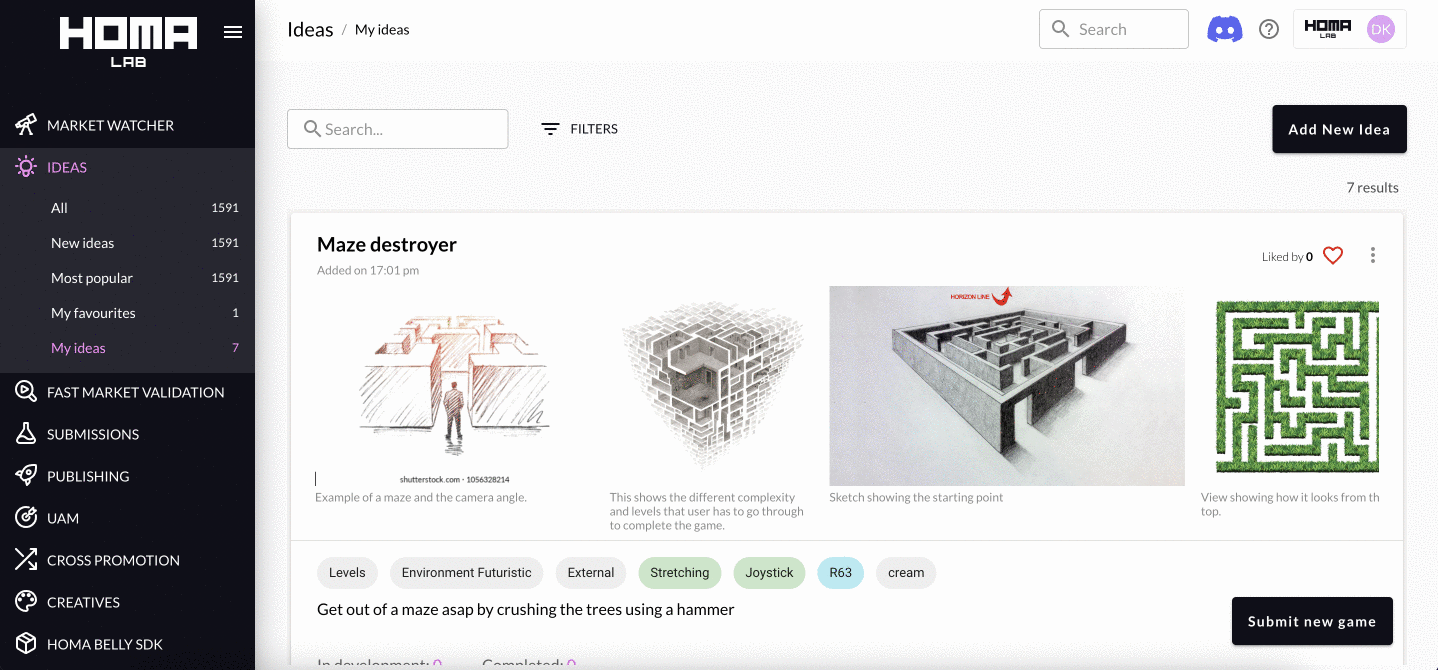Select the blue R63 tag
This screenshot has width=1438, height=670.
pos(840,573)
